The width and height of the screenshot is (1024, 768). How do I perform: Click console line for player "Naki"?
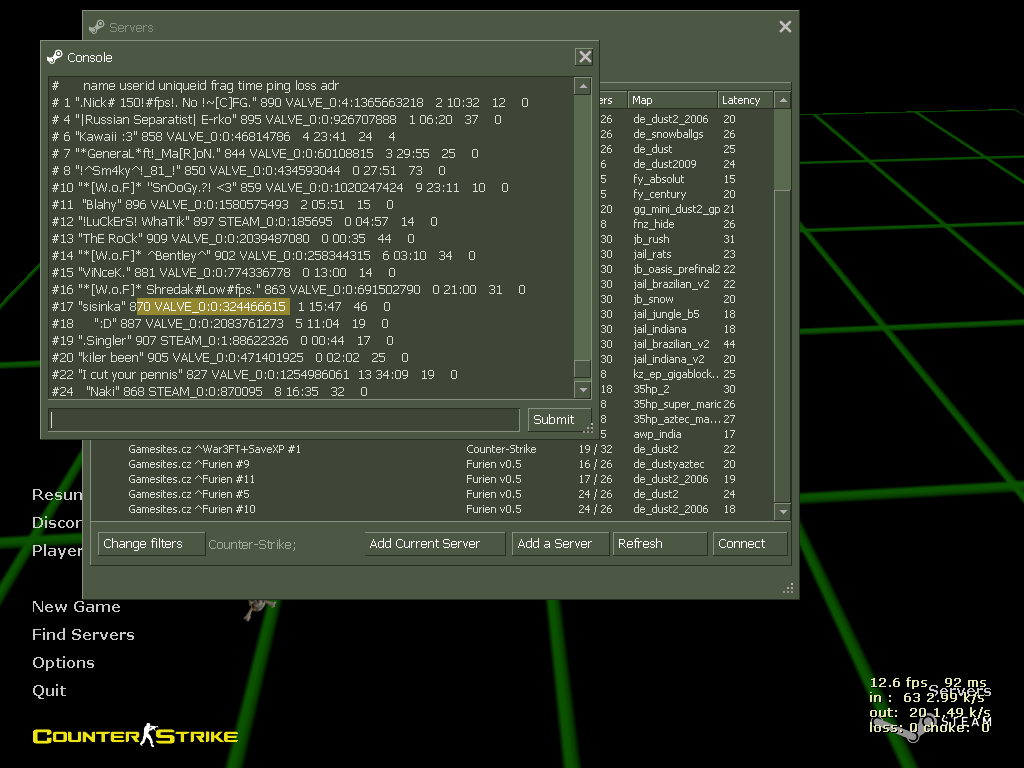pyautogui.click(x=209, y=392)
